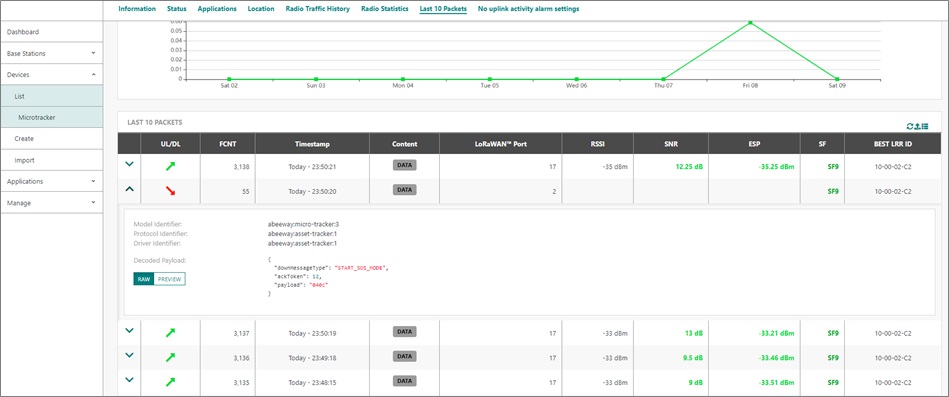Switch decoded payload to PREVIEW
This screenshot has width=949, height=397.
[x=169, y=279]
